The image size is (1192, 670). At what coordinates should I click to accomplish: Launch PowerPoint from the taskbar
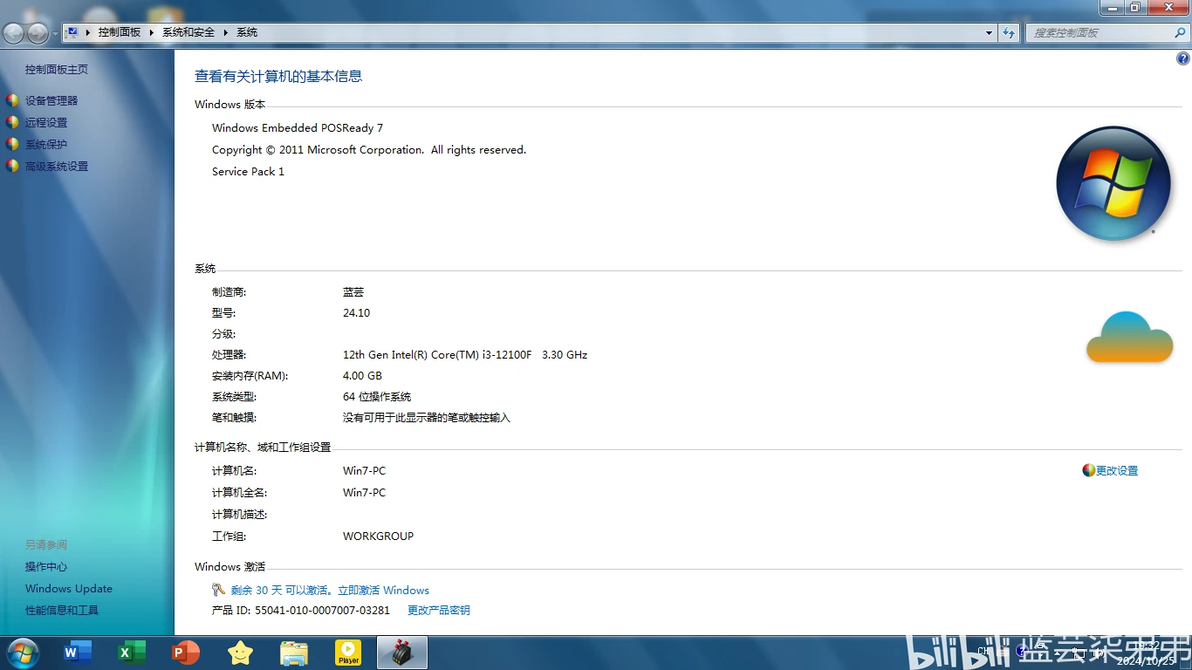(185, 653)
